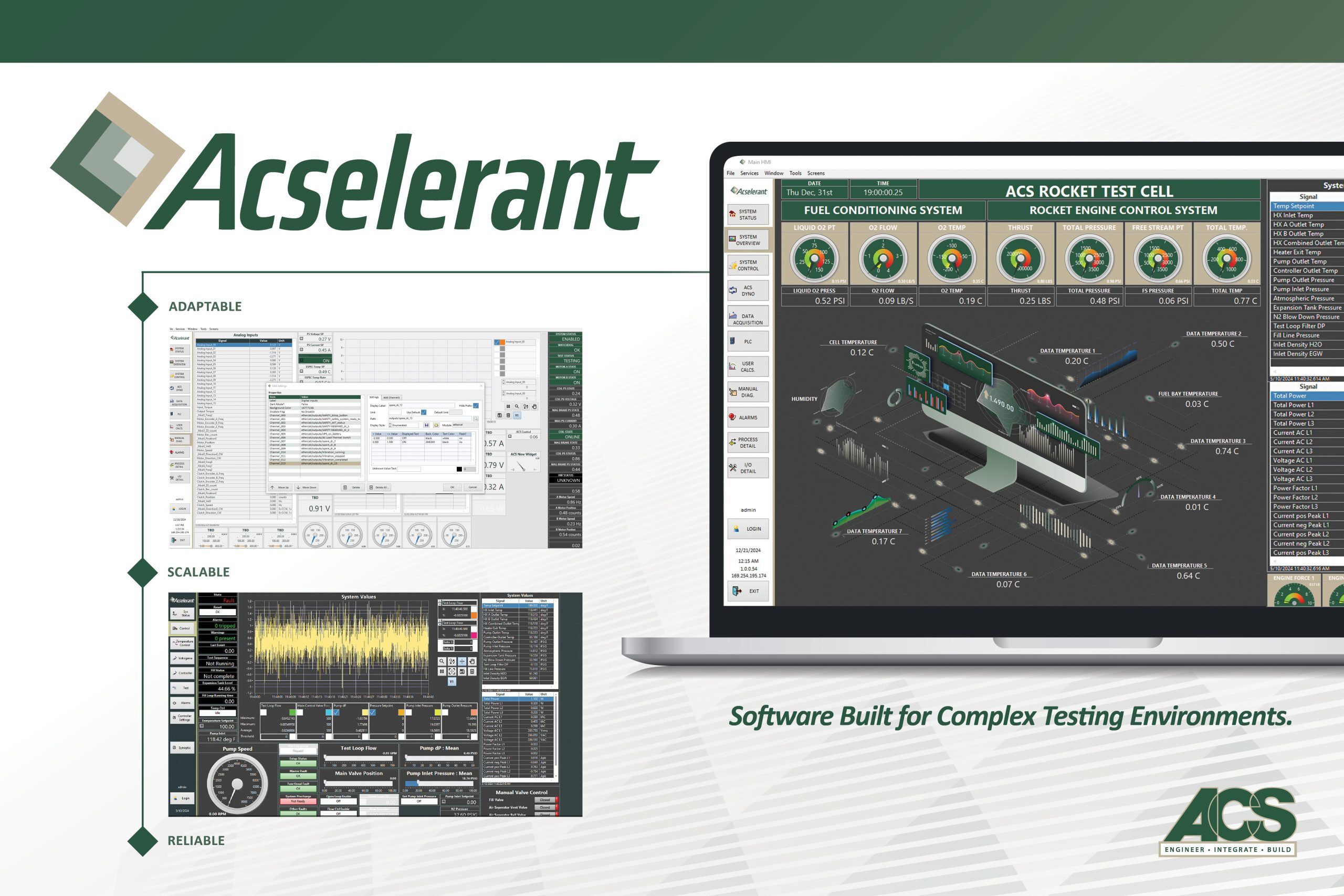Open the Window menu in the laptop Main HMI
The height and width of the screenshot is (896, 1344).
[x=774, y=173]
